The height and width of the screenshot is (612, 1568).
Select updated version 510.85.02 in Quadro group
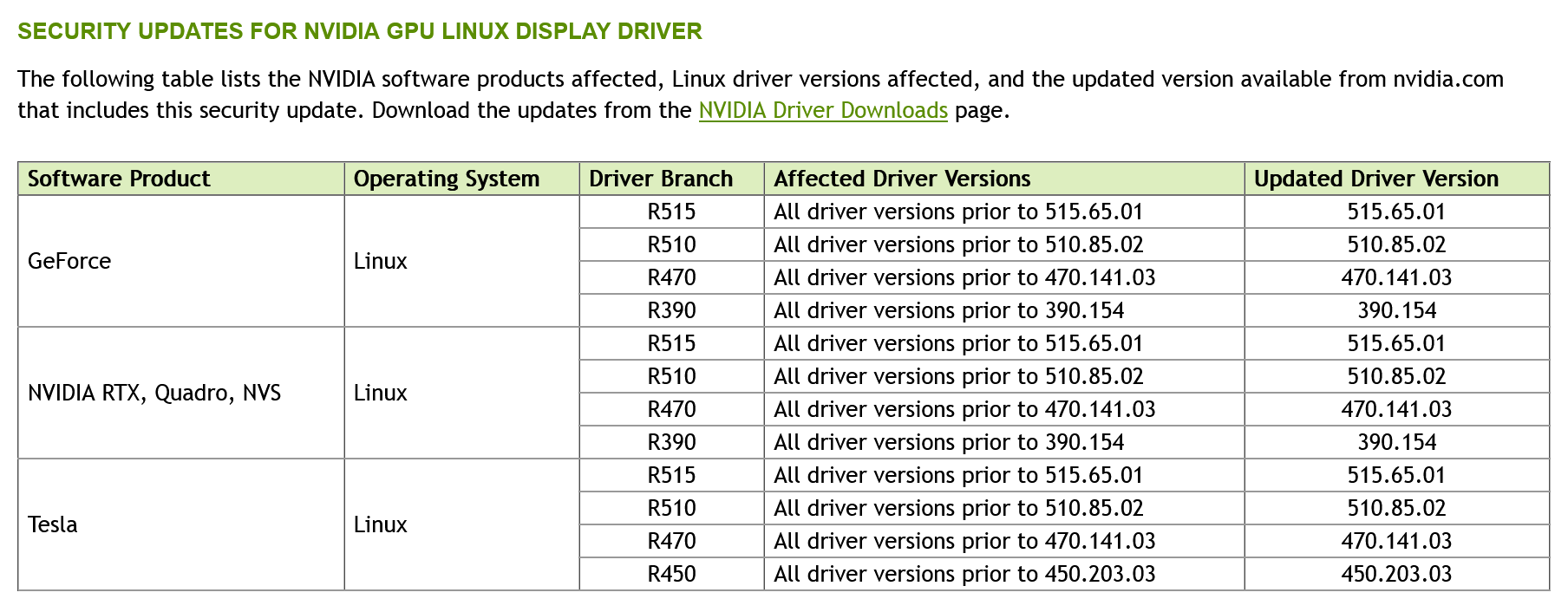(x=1397, y=376)
